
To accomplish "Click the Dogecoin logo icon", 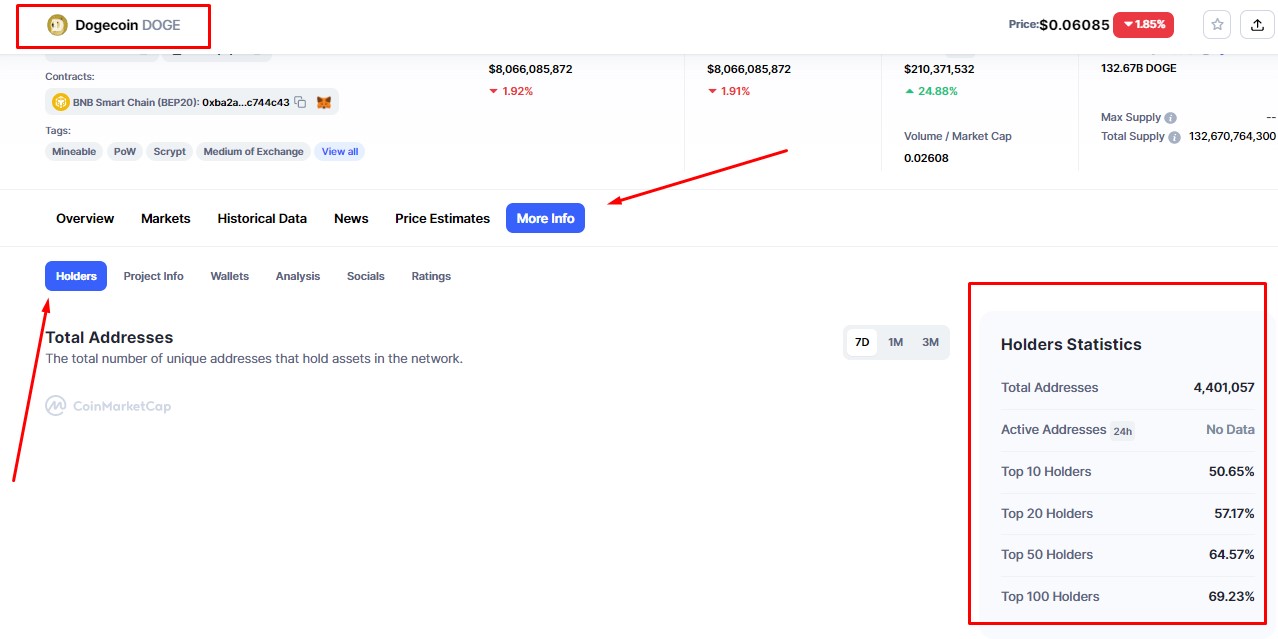I will pos(58,25).
